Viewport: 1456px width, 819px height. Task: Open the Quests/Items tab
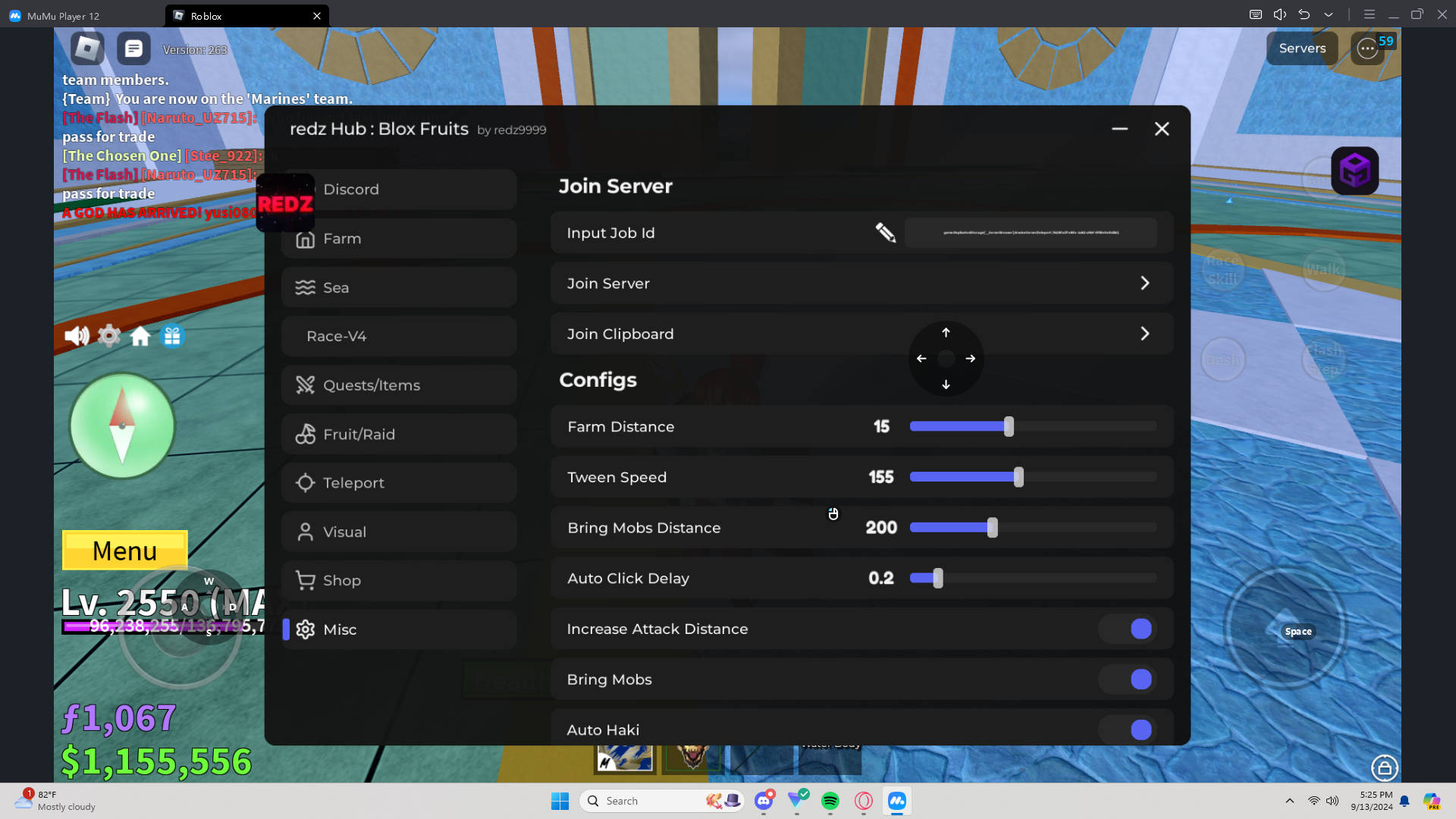click(400, 385)
